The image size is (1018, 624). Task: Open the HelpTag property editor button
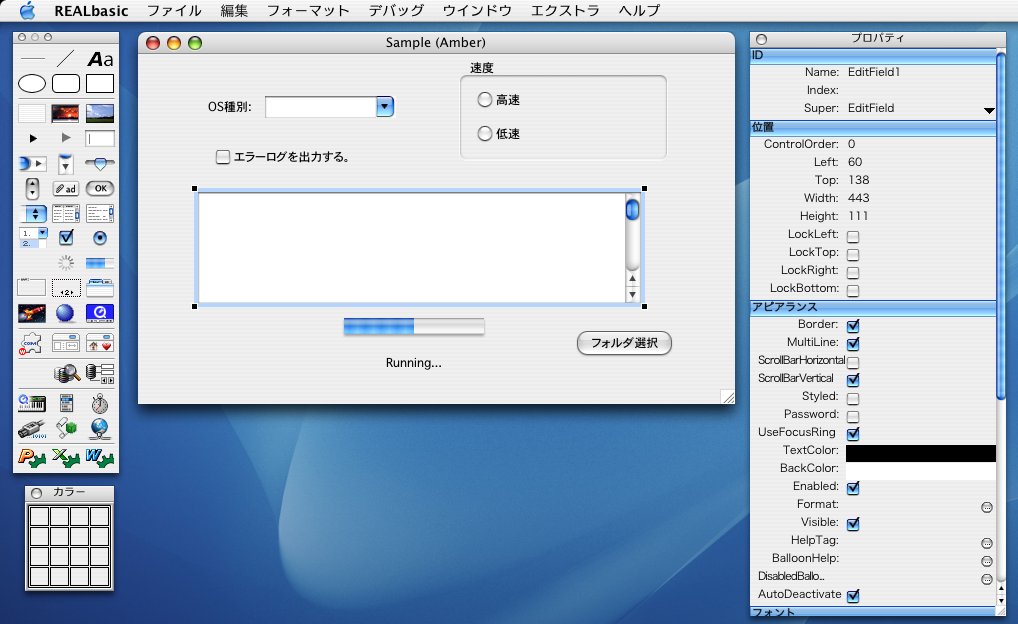point(987,543)
